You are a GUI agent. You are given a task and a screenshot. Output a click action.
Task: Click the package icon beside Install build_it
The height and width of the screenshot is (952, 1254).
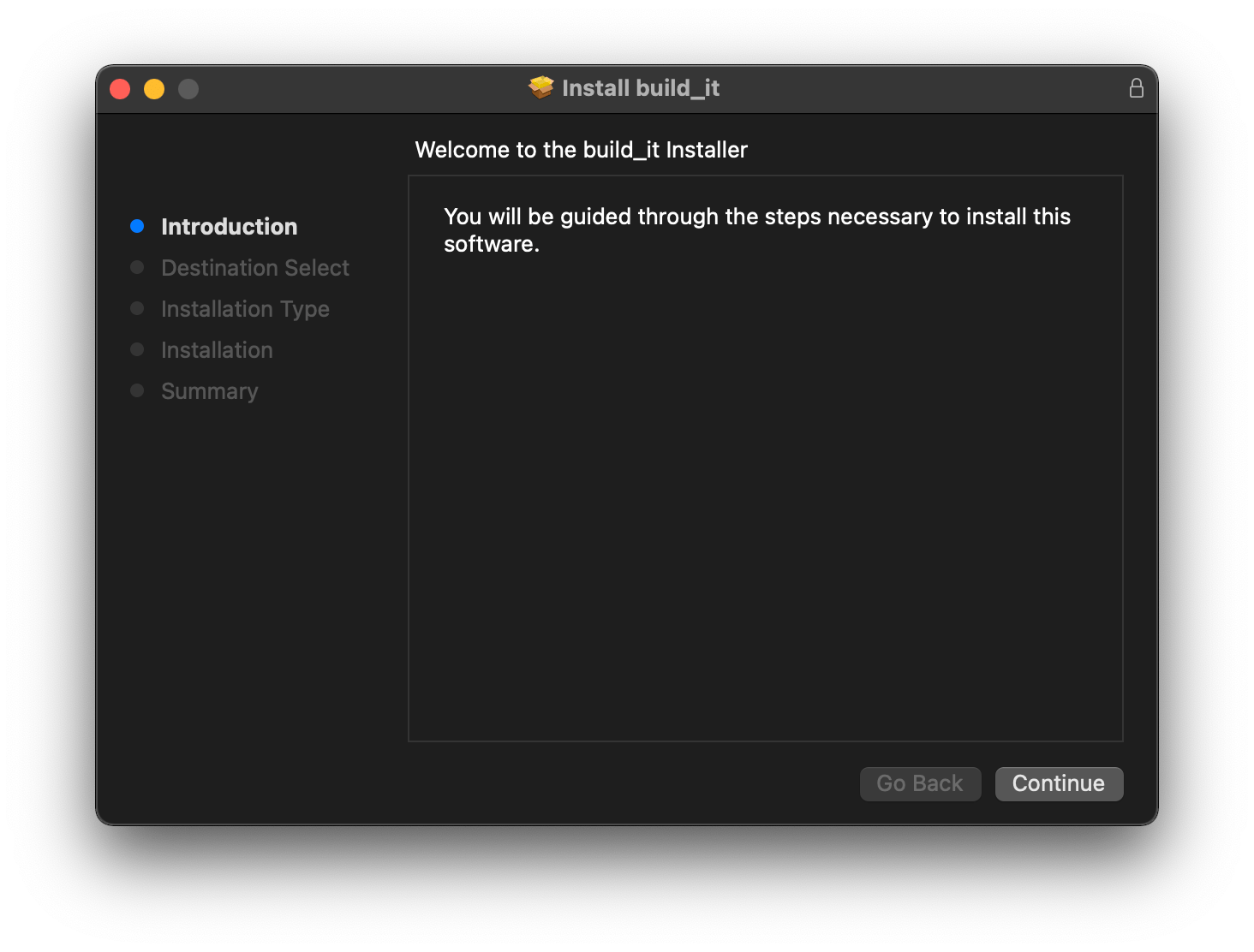(541, 87)
